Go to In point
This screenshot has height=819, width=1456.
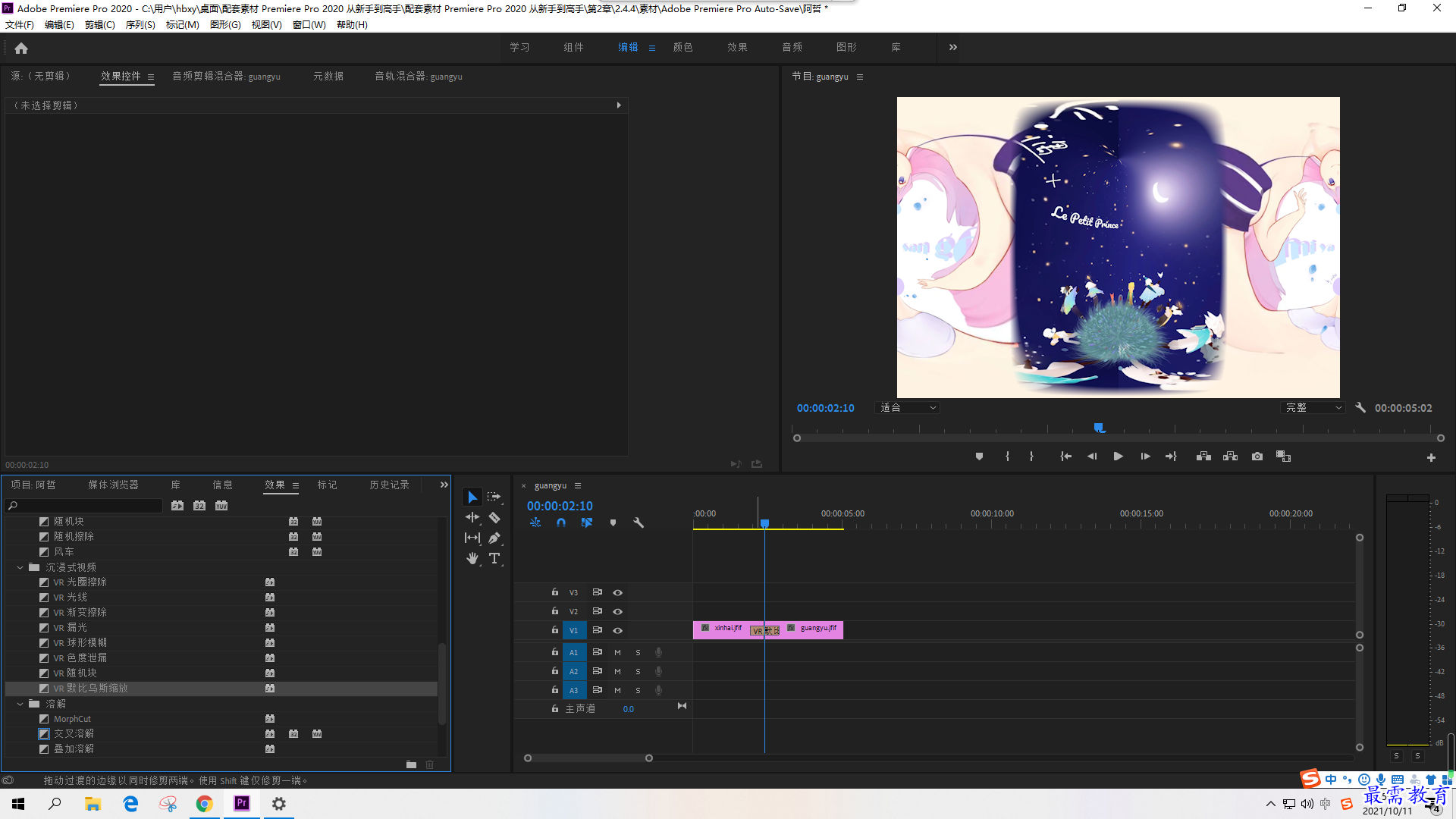tap(1065, 457)
